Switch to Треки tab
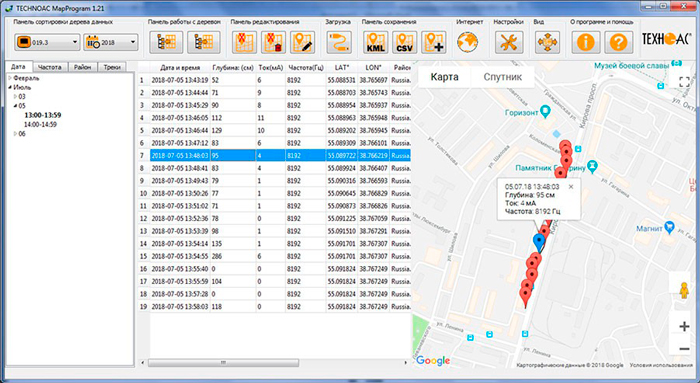Image resolution: width=700 pixels, height=383 pixels. (x=112, y=67)
